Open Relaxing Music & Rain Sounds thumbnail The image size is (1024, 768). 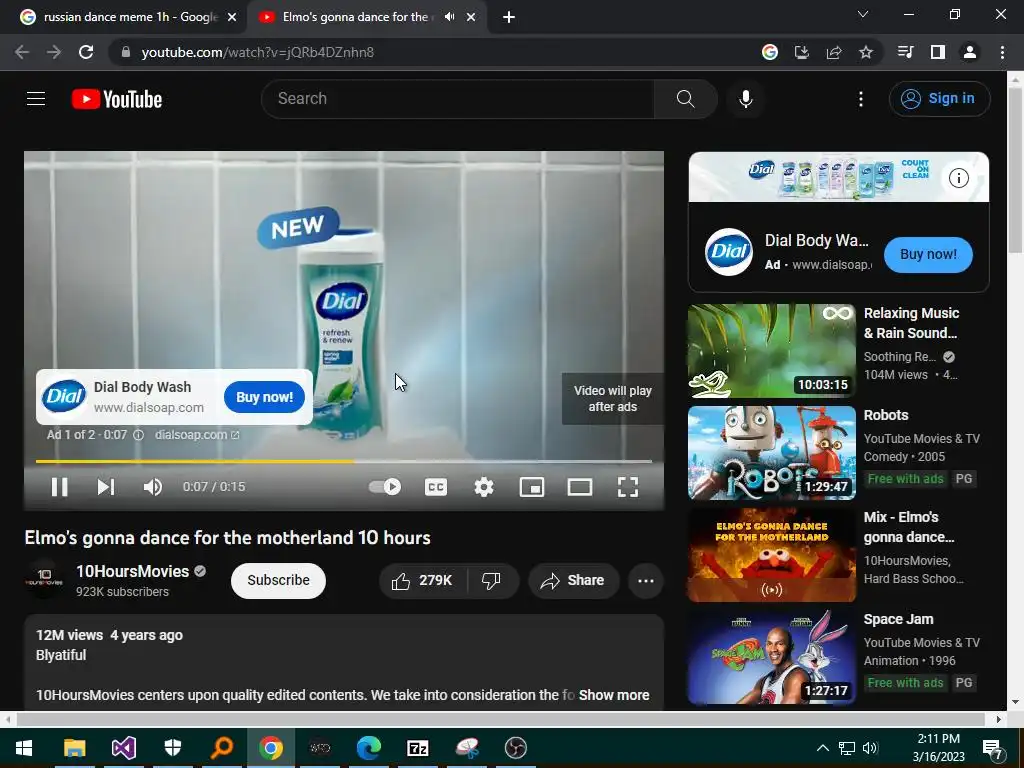(x=771, y=351)
